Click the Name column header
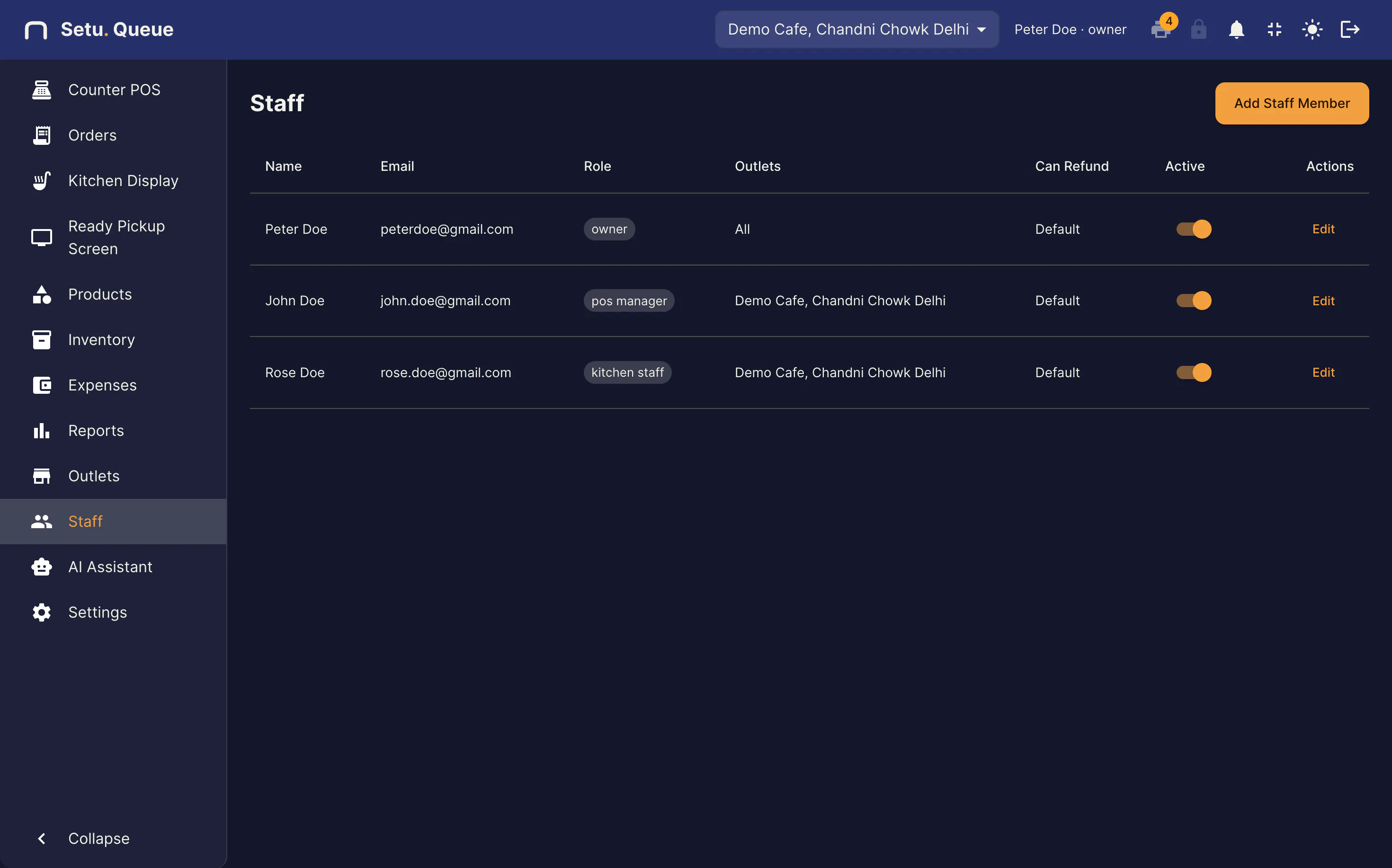 [283, 166]
